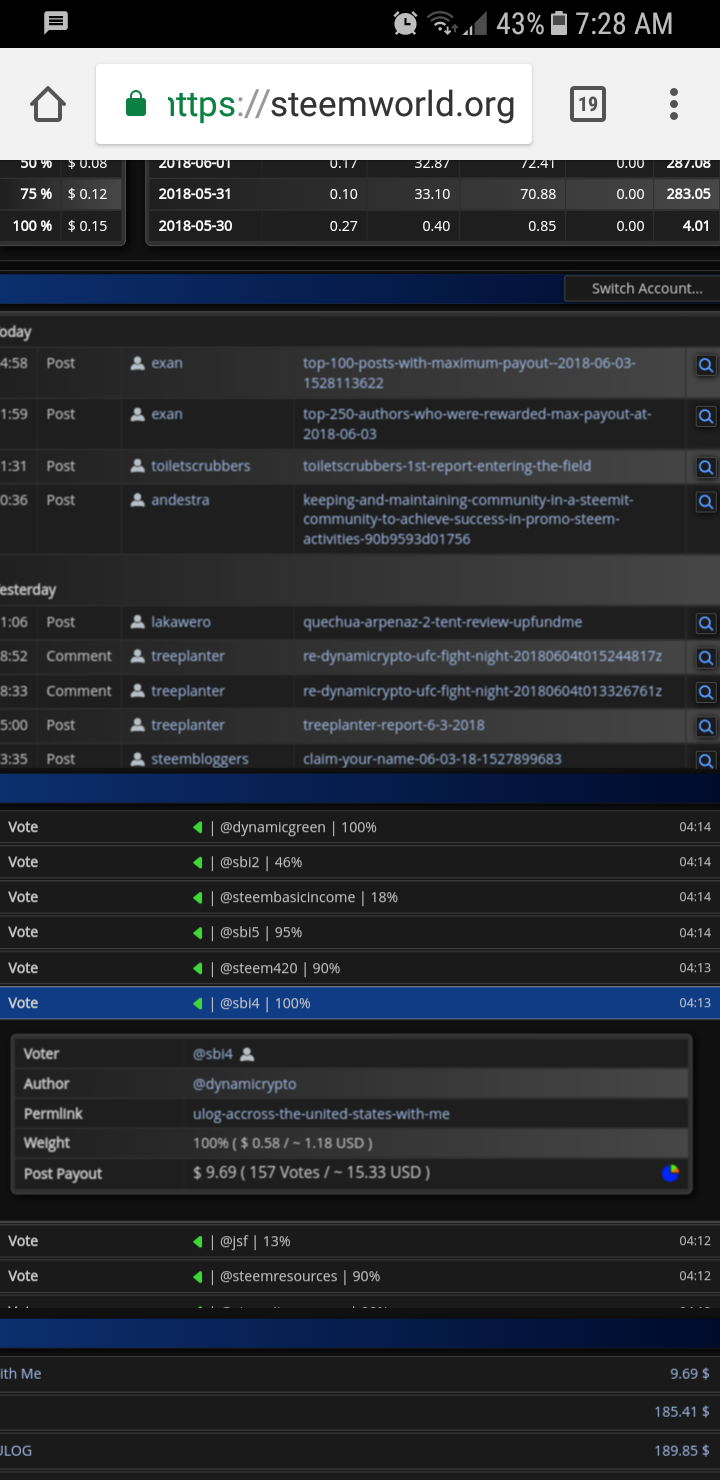
Task: Open the tab switcher showing 19 tabs
Action: (x=588, y=104)
